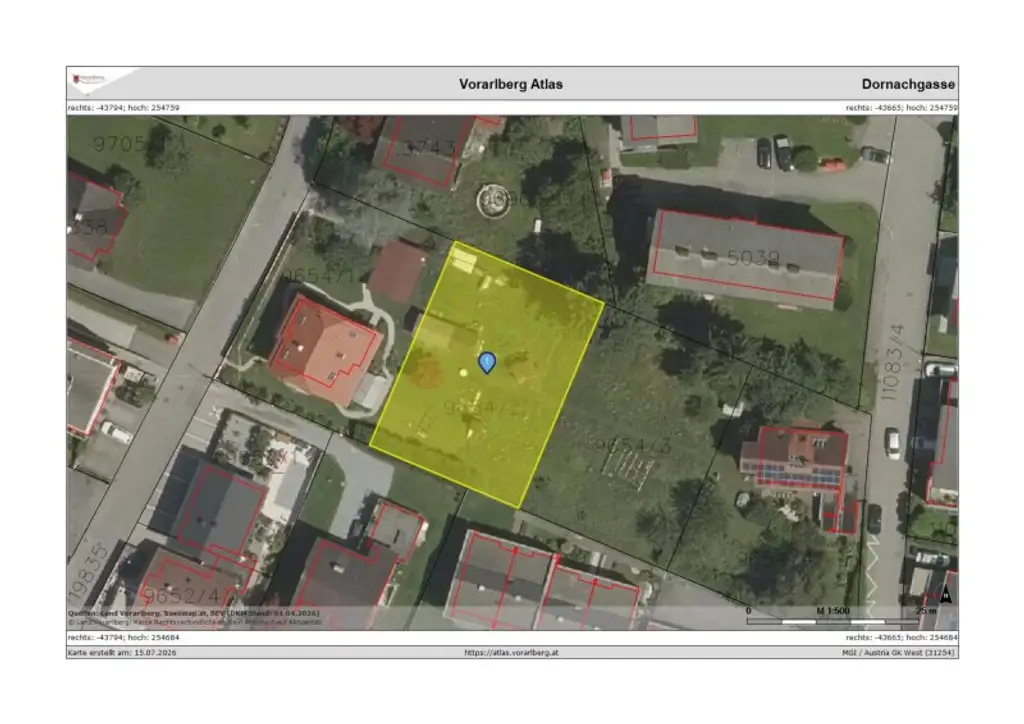Image resolution: width=1024 pixels, height=724 pixels.
Task: Click the bottom-left 'rechts: -43794; hoch: 254684' coordinates
Action: coord(123,637)
